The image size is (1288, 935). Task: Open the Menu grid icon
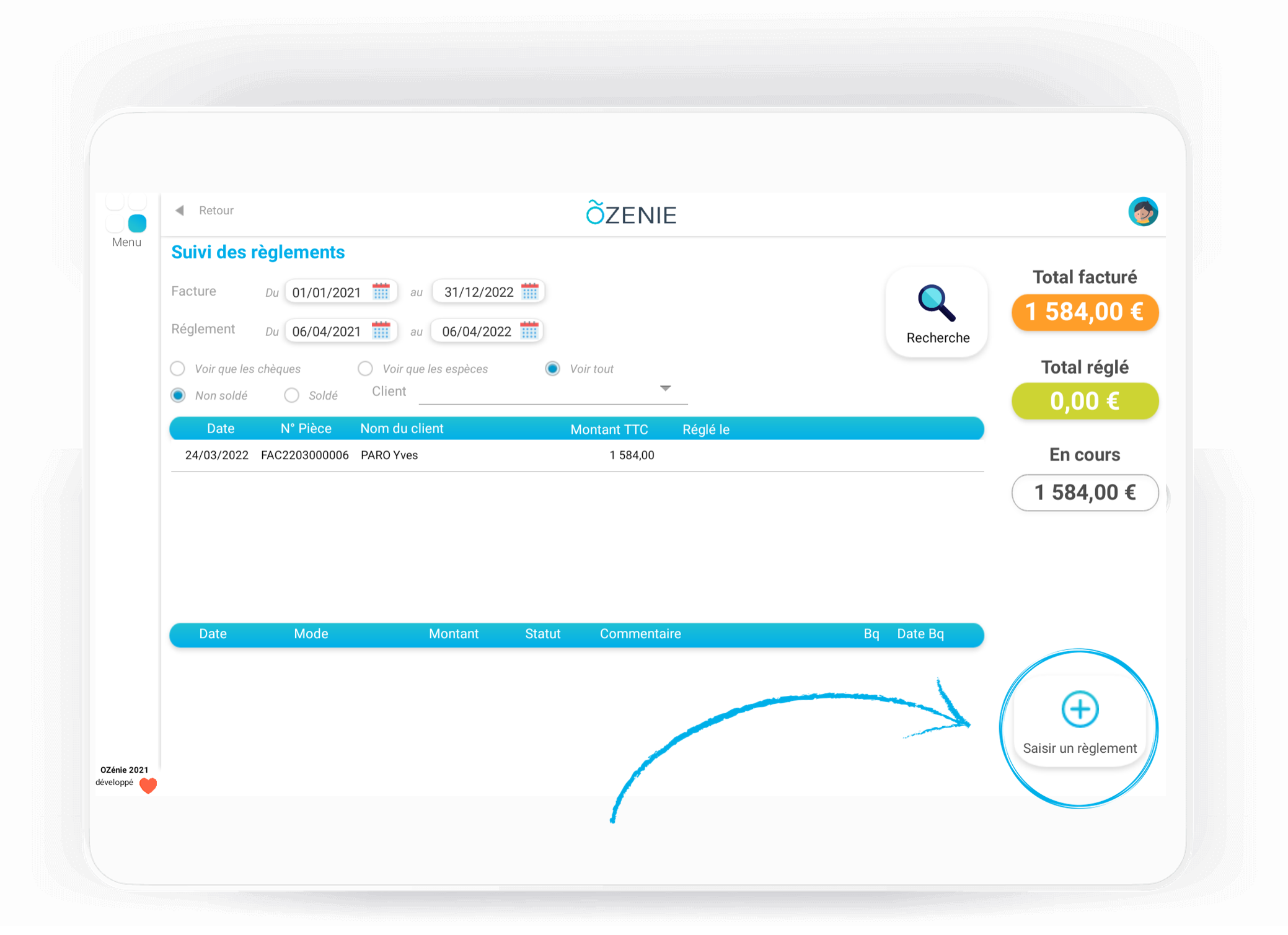126,213
